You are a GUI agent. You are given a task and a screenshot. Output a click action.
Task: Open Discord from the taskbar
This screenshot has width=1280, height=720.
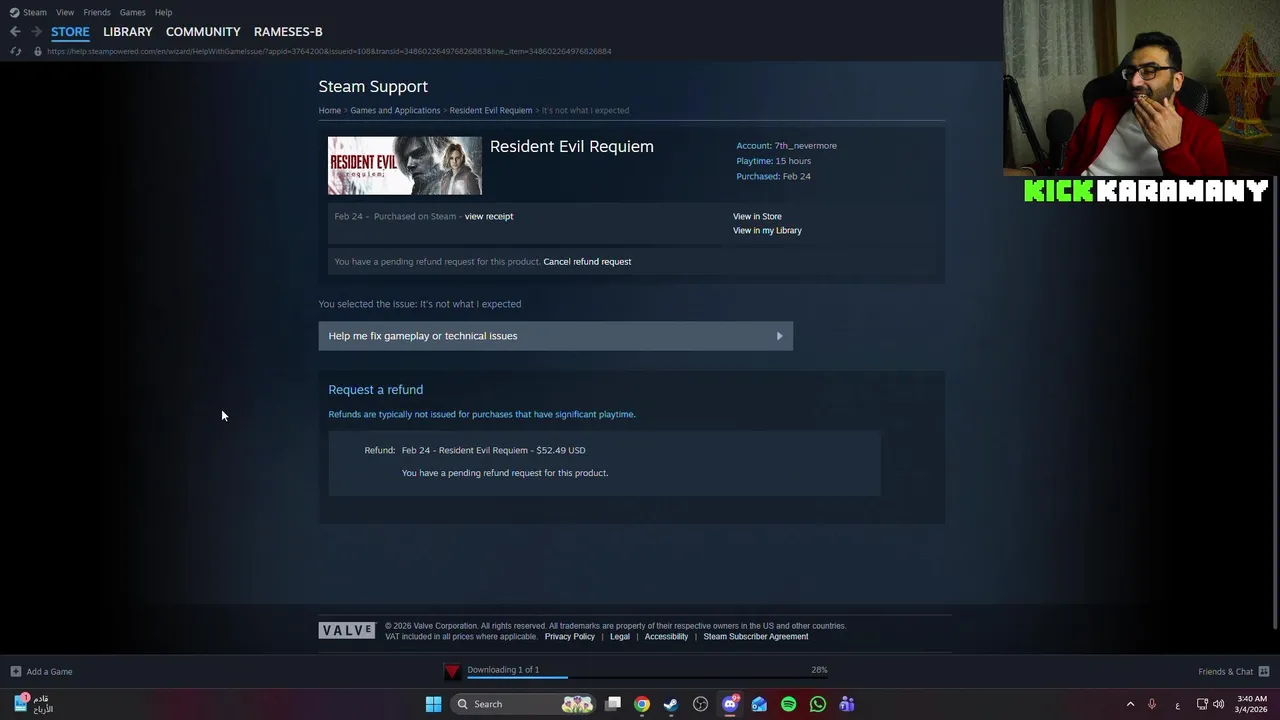point(730,704)
